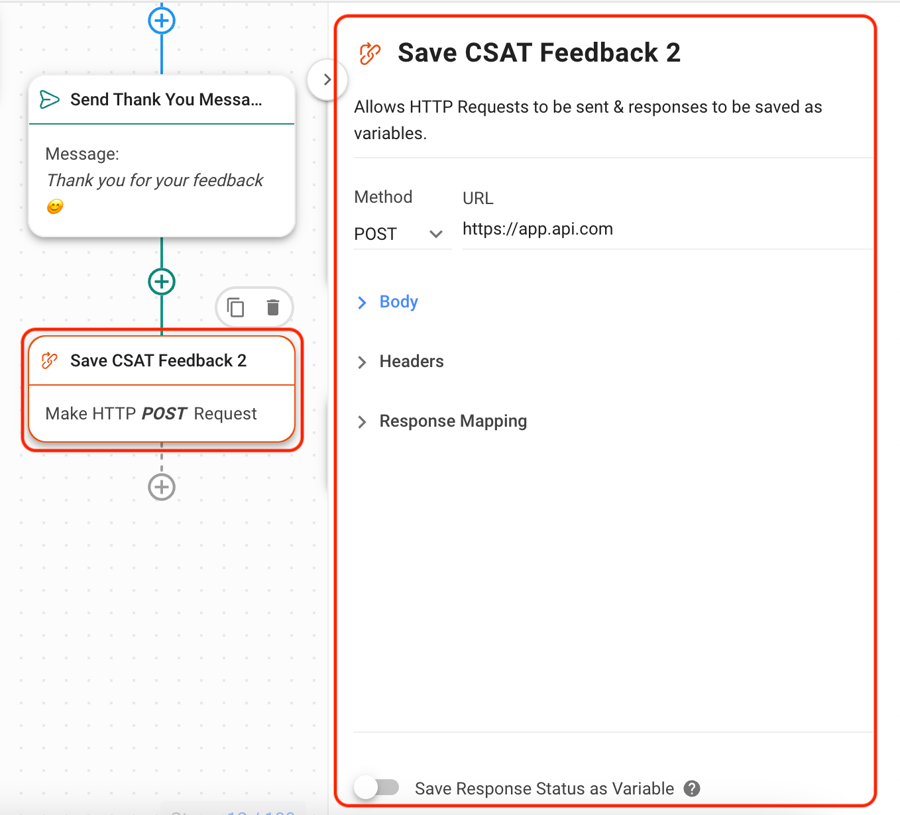The height and width of the screenshot is (815, 900).
Task: Select the Send Thank You Message step card
Action: click(x=162, y=155)
